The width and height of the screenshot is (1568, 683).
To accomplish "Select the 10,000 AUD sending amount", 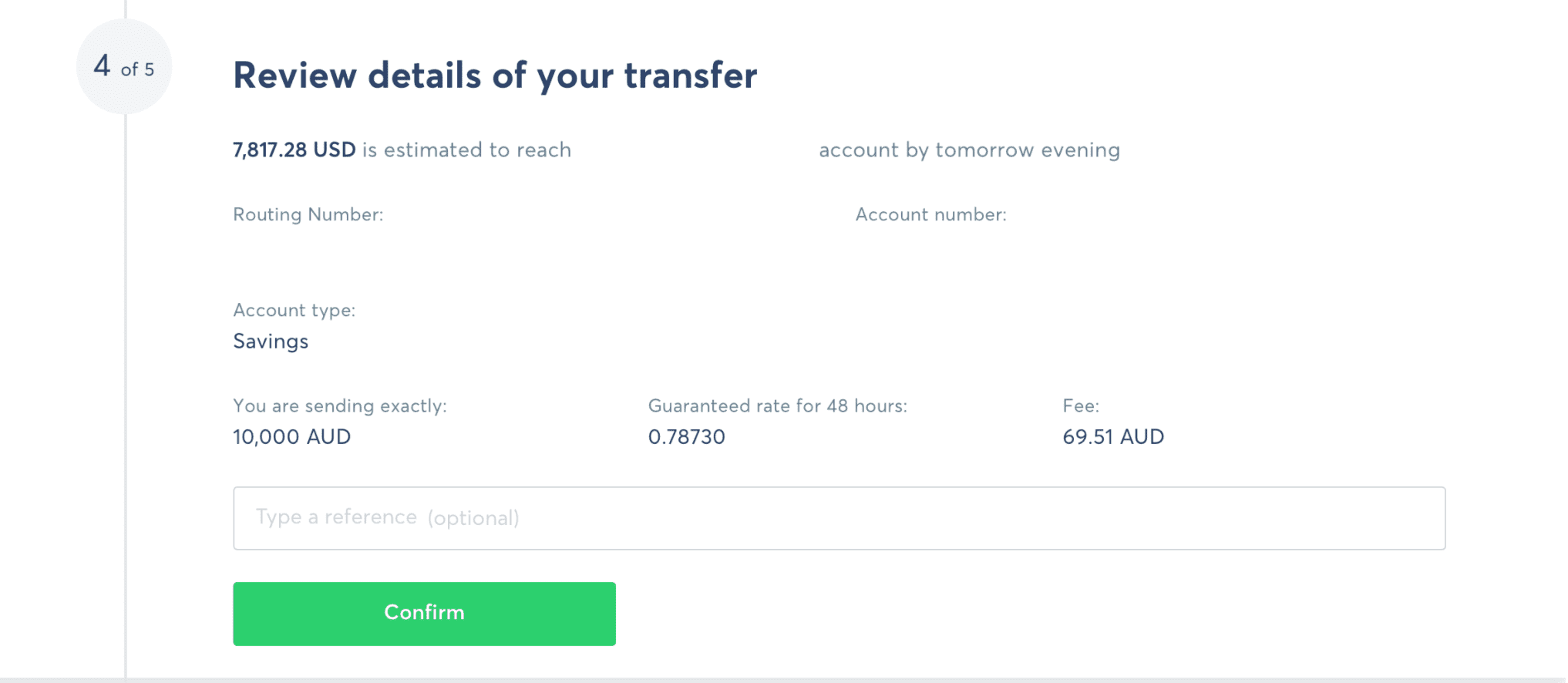I will point(291,436).
